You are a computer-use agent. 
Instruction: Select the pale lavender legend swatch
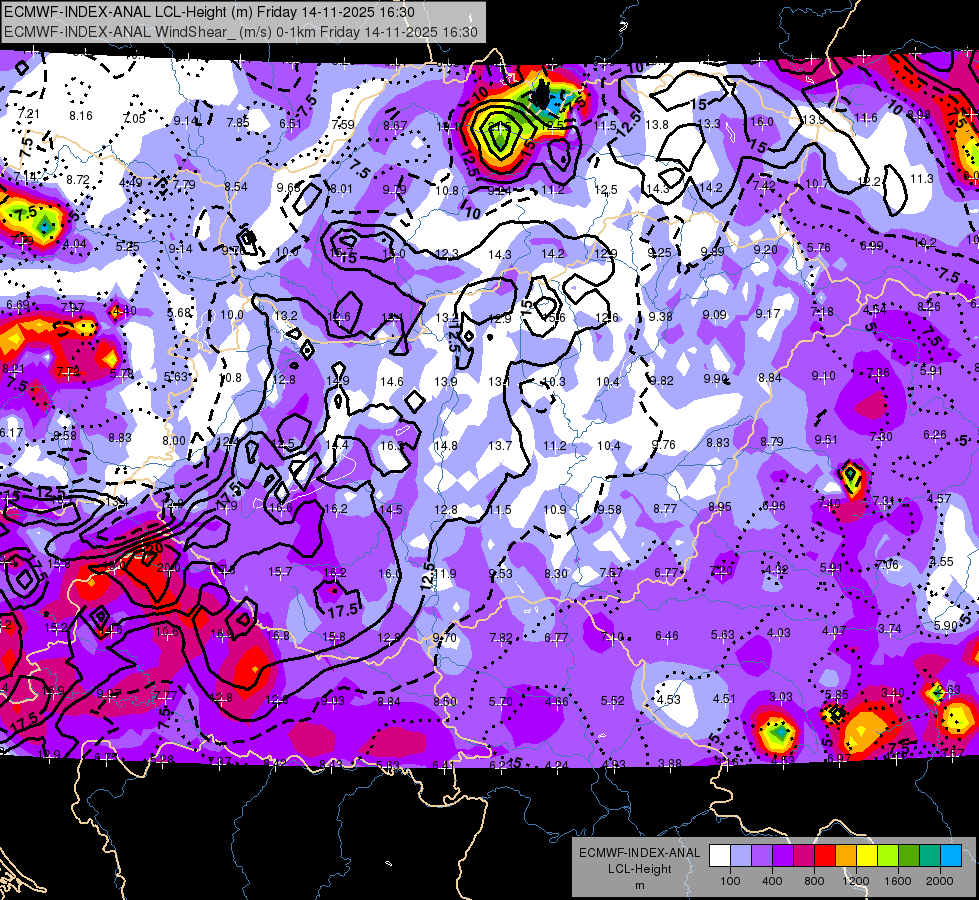pos(741,856)
